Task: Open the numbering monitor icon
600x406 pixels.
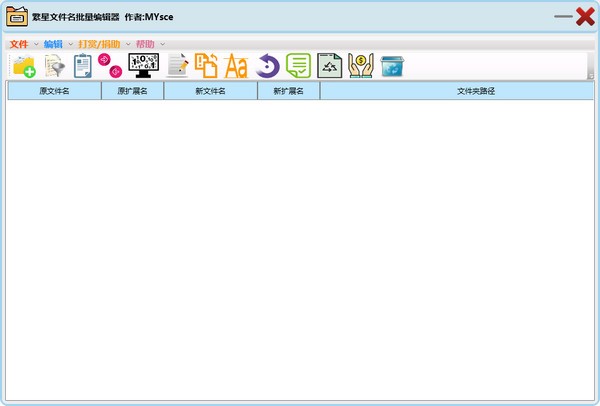Action: point(143,65)
